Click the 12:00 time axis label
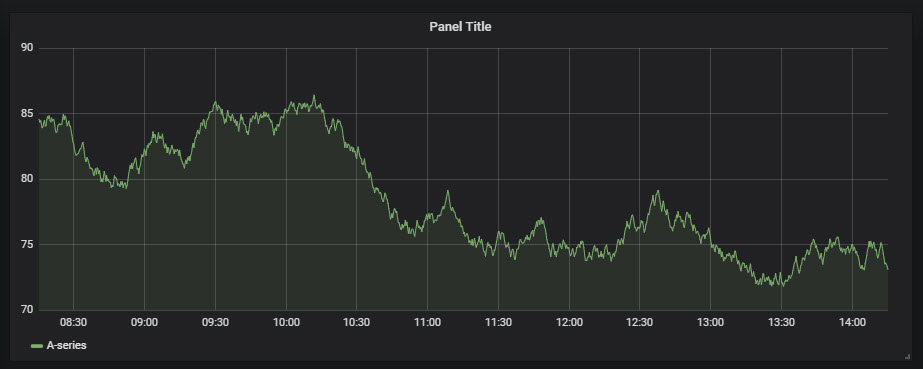Image resolution: width=923 pixels, height=369 pixels. (569, 323)
